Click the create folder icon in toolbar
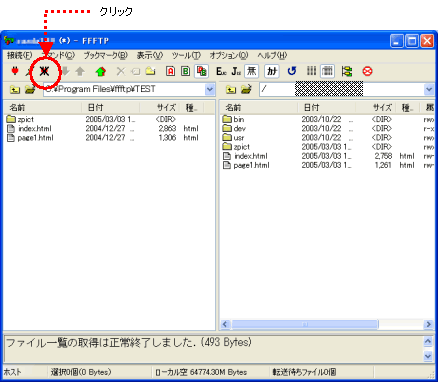This screenshot has width=438, height=382. tap(151, 71)
